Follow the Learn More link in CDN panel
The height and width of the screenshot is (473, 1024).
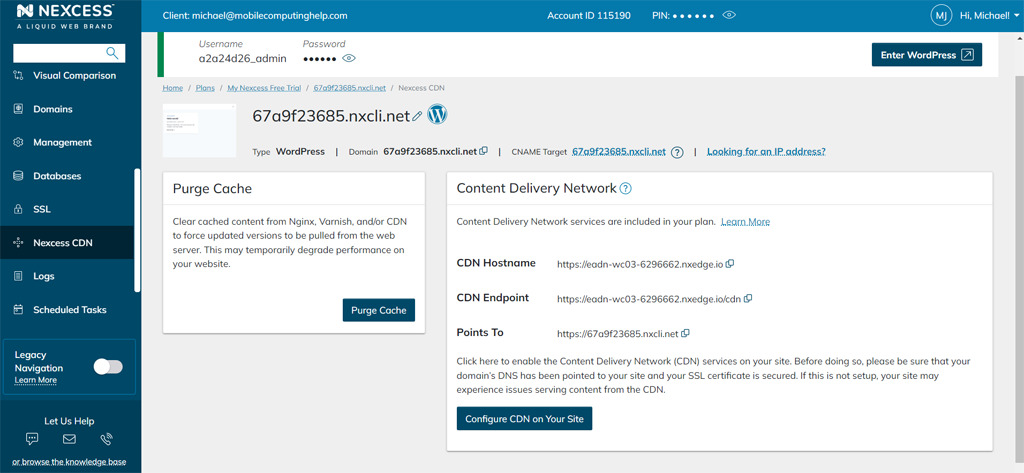(745, 222)
